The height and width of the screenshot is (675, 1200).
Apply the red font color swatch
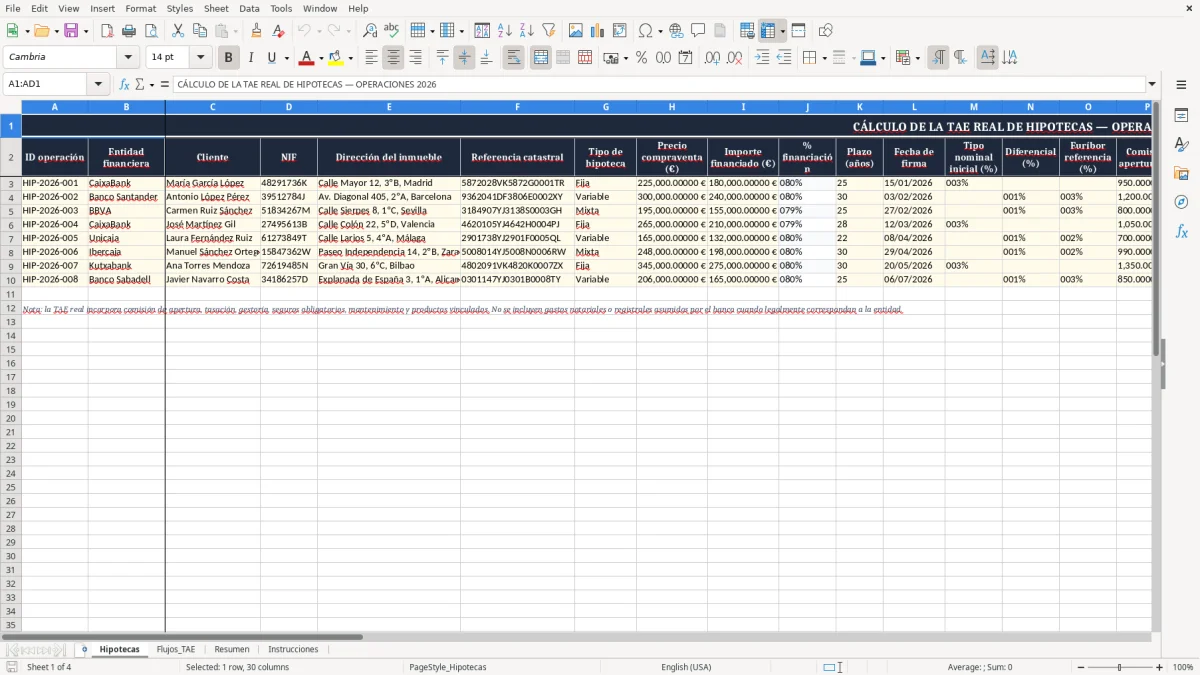(307, 58)
